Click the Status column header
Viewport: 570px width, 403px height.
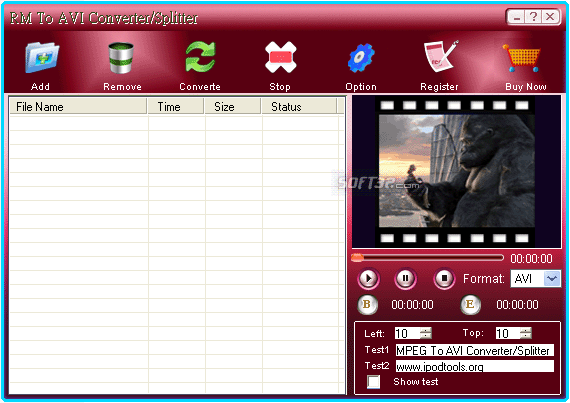300,106
